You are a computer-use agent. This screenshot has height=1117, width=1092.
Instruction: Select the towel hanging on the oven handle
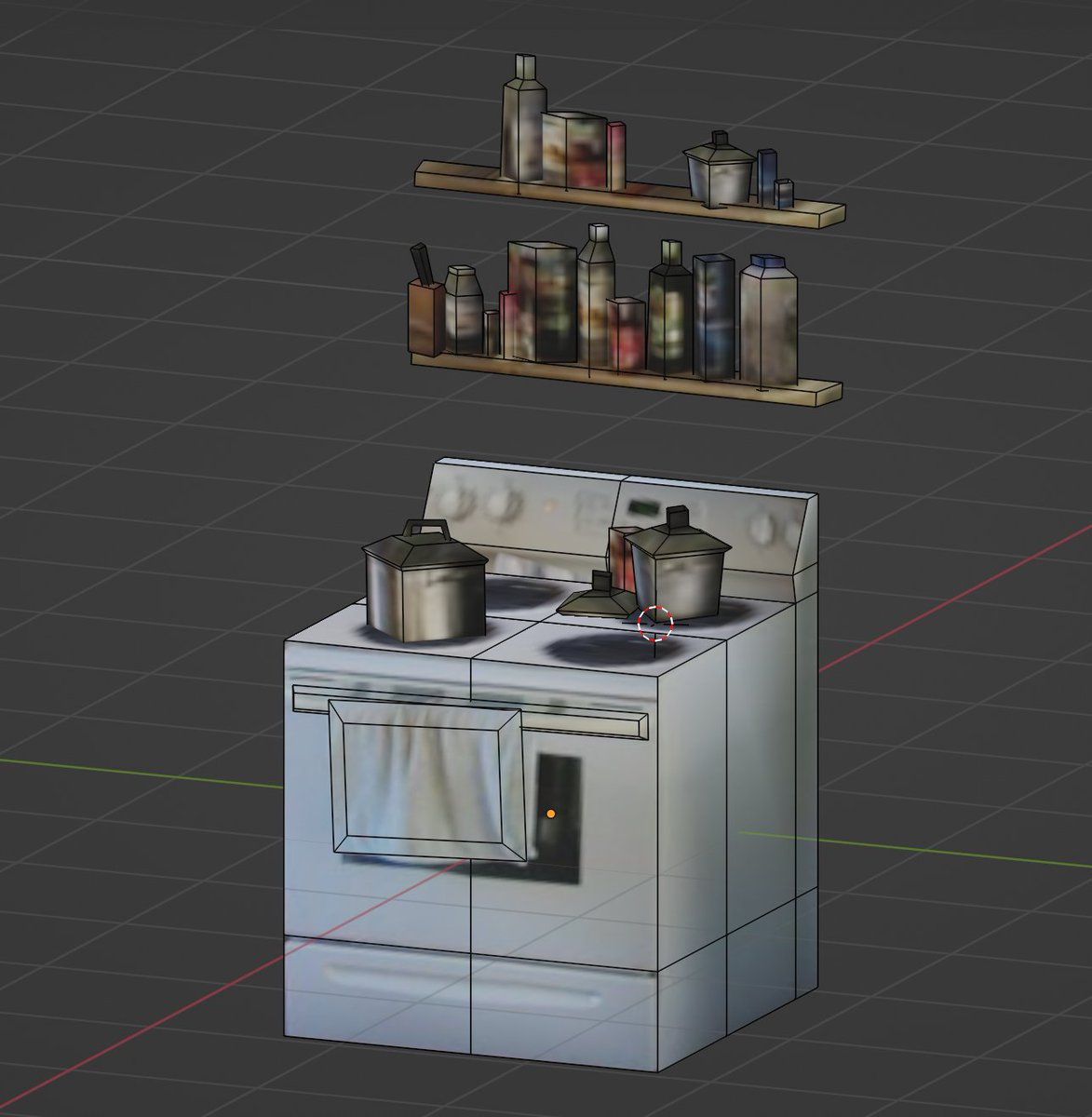click(x=427, y=779)
